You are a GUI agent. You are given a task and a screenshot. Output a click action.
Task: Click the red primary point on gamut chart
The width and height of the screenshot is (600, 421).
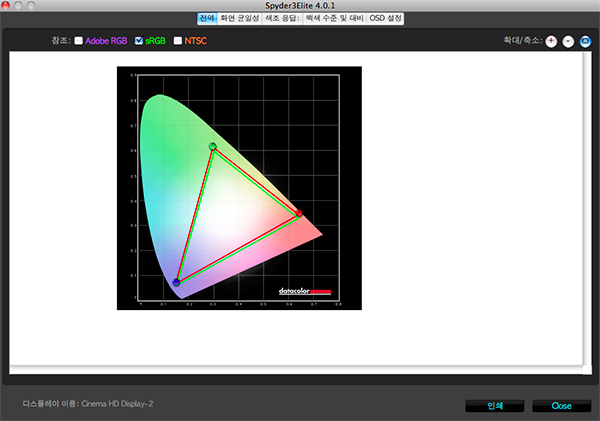tap(298, 213)
